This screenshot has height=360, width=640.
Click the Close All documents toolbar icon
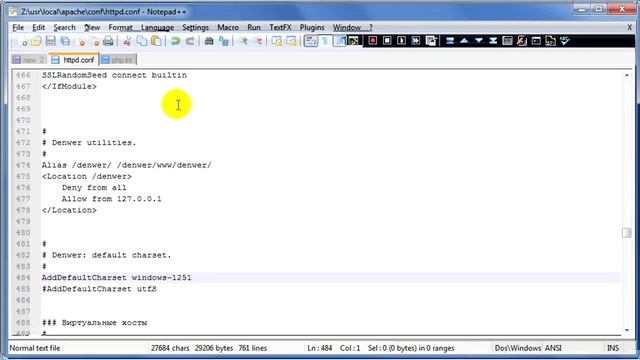pos(95,41)
